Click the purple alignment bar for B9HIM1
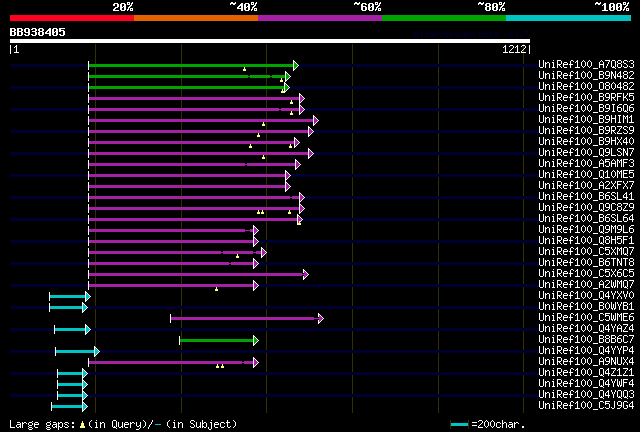This screenshot has width=640, height=432. tap(201, 120)
